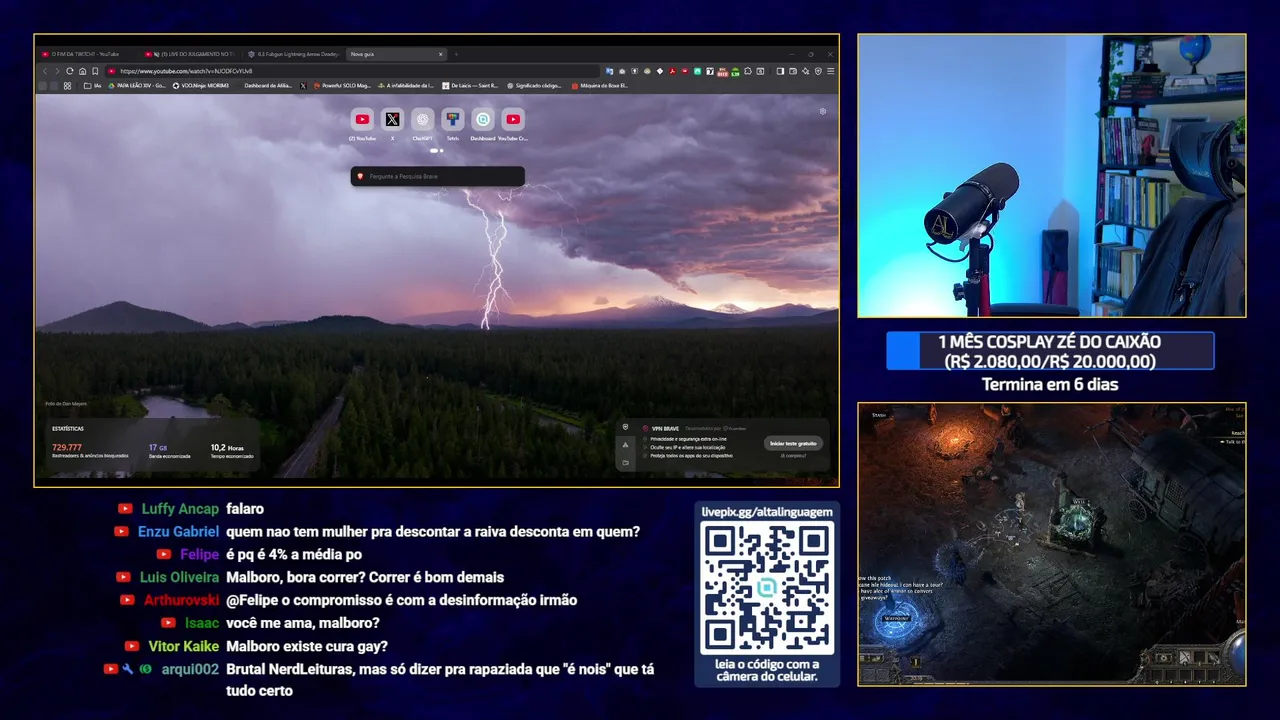Click the '17 GB' bandwidth saved statistic

pyautogui.click(x=158, y=447)
